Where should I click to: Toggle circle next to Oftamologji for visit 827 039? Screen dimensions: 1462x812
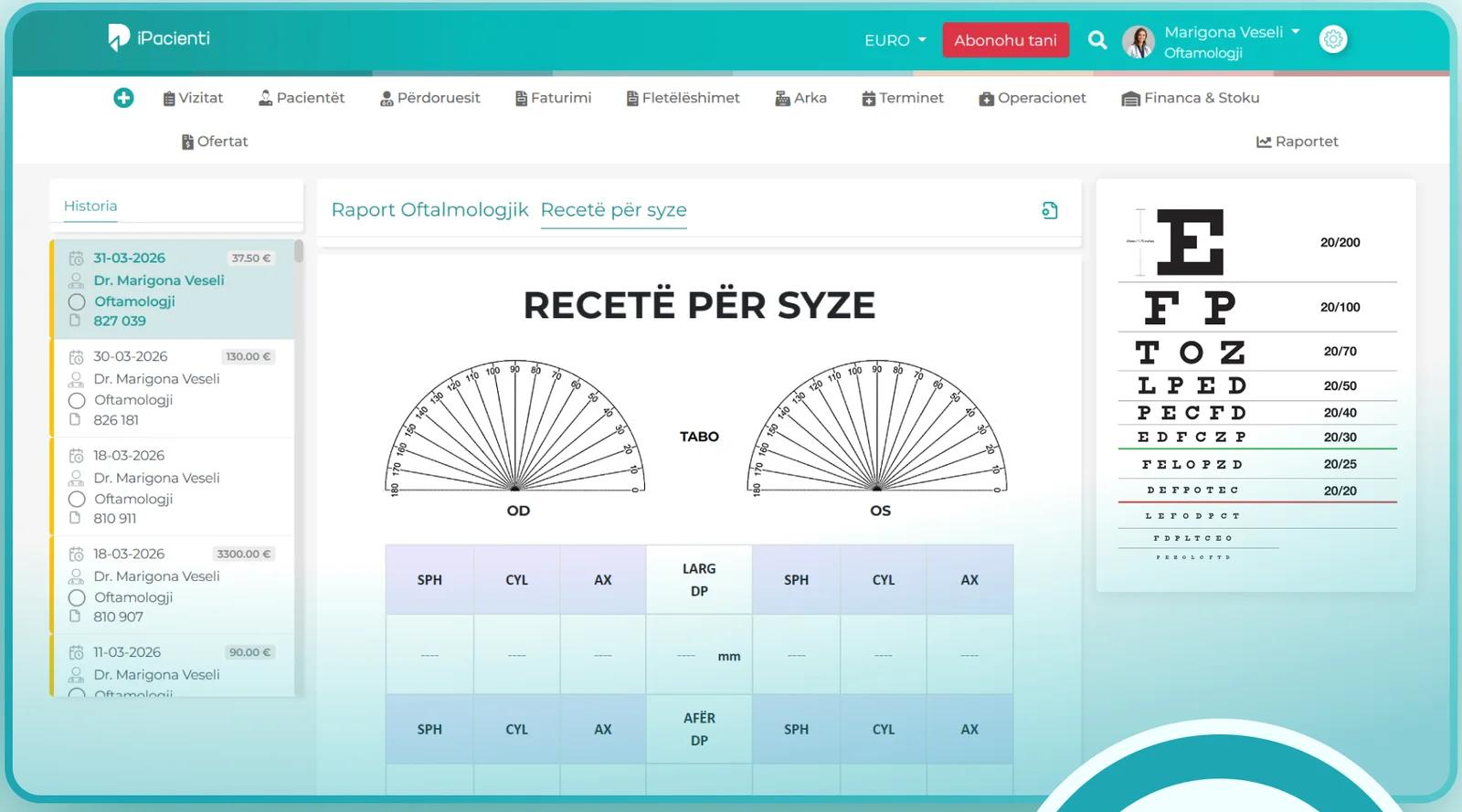point(77,302)
